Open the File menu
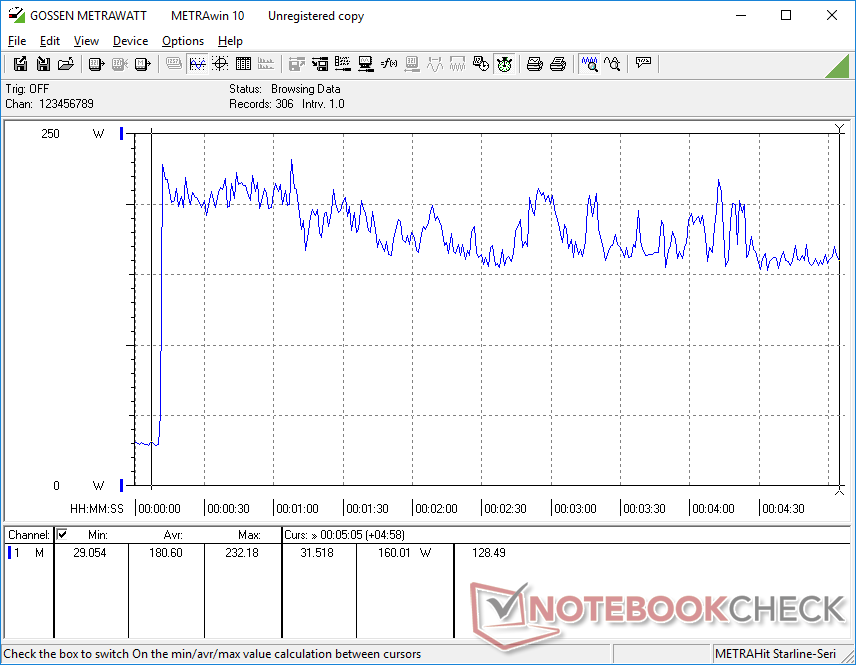This screenshot has width=856, height=665. 17,41
